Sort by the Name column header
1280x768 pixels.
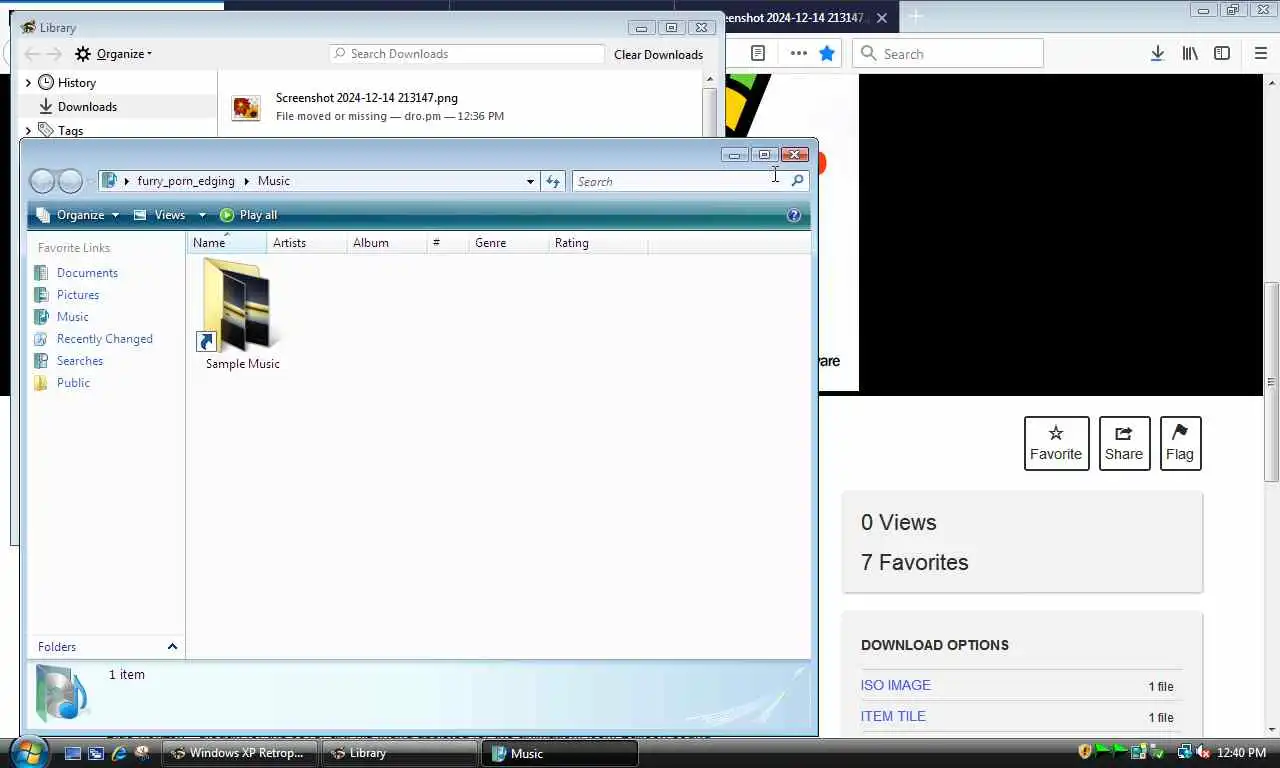tap(226, 243)
